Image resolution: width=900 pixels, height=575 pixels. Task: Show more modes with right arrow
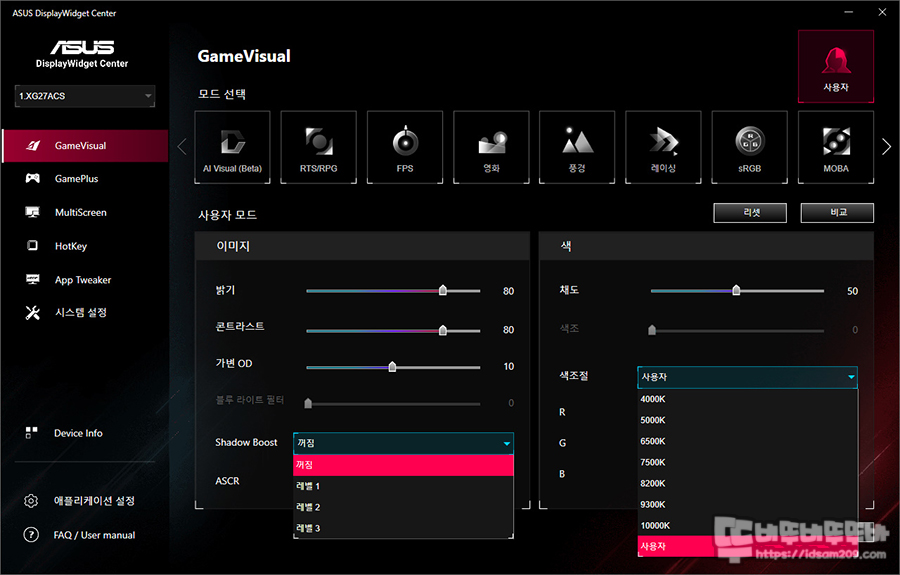click(886, 147)
